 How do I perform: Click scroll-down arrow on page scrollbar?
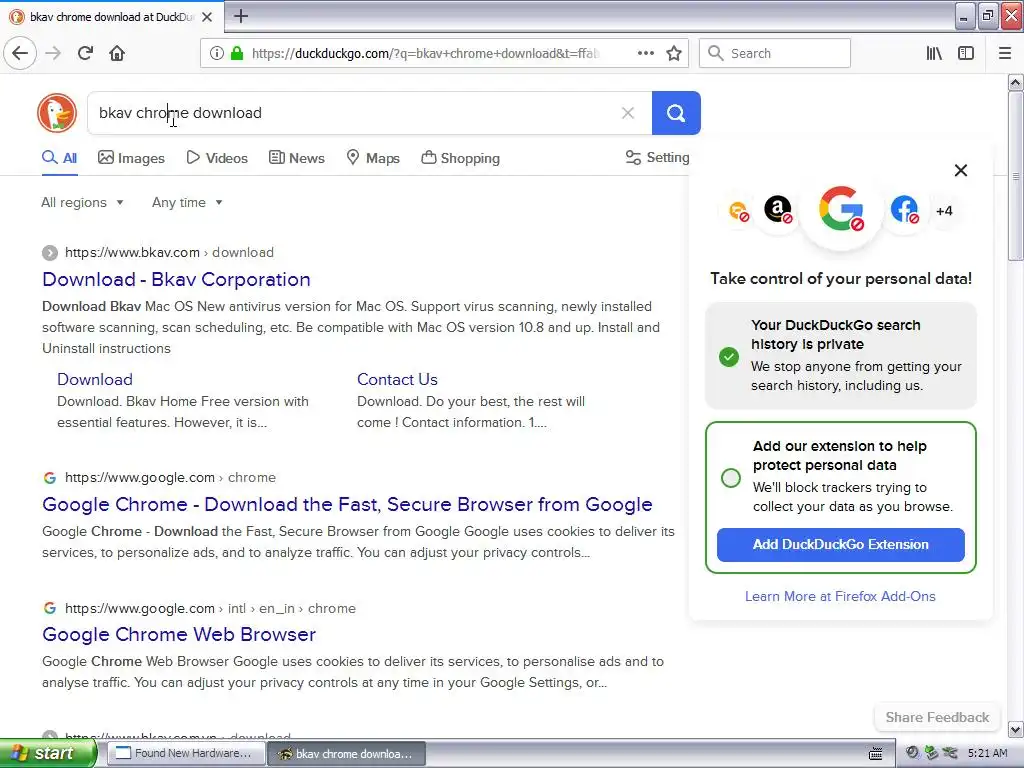click(1015, 729)
